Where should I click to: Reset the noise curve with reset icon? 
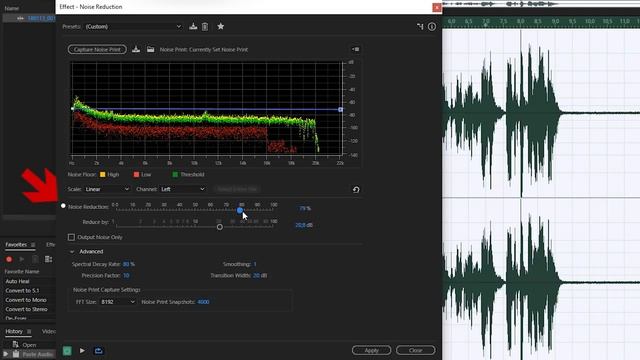[x=356, y=189]
